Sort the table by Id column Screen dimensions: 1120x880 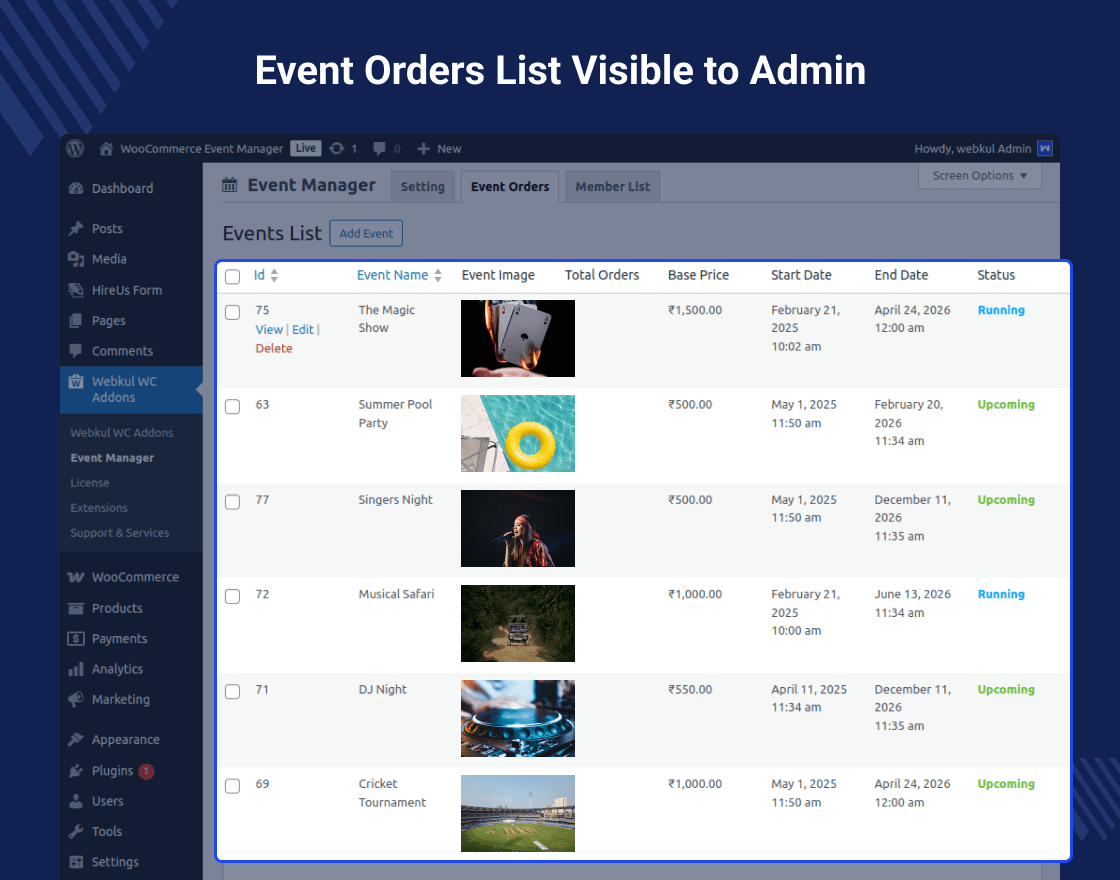pos(263,275)
